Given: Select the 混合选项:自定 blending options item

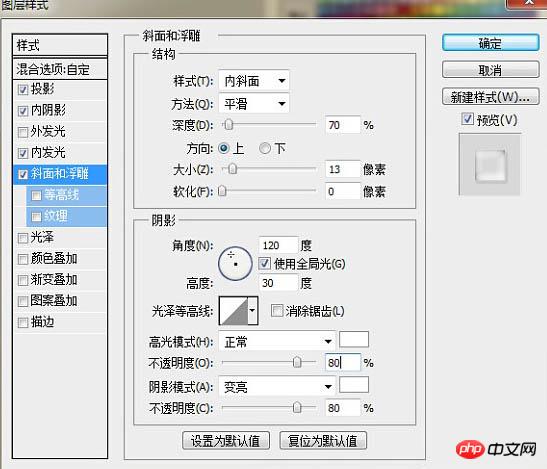Looking at the screenshot, I should tap(60, 69).
